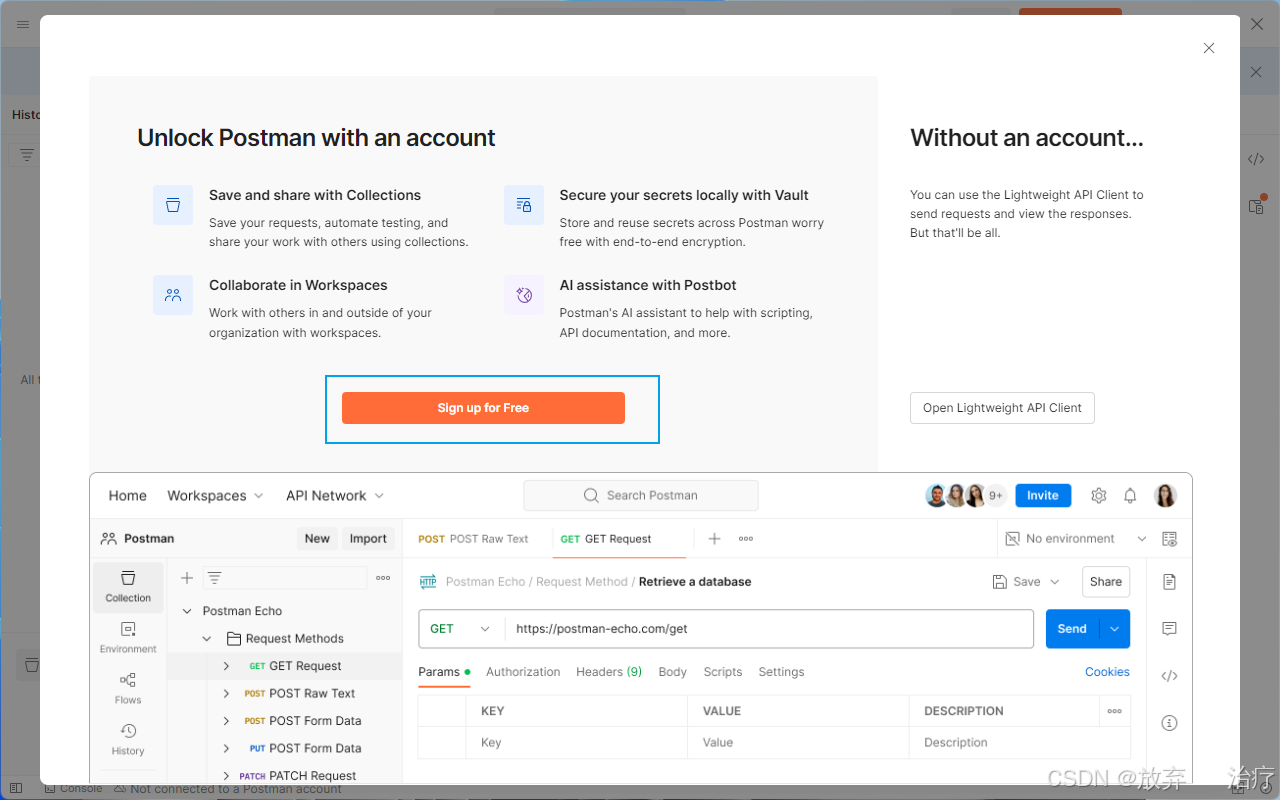Screen dimensions: 1280x800
Task: Select the Flows icon in the preview sidebar
Action: click(x=128, y=688)
